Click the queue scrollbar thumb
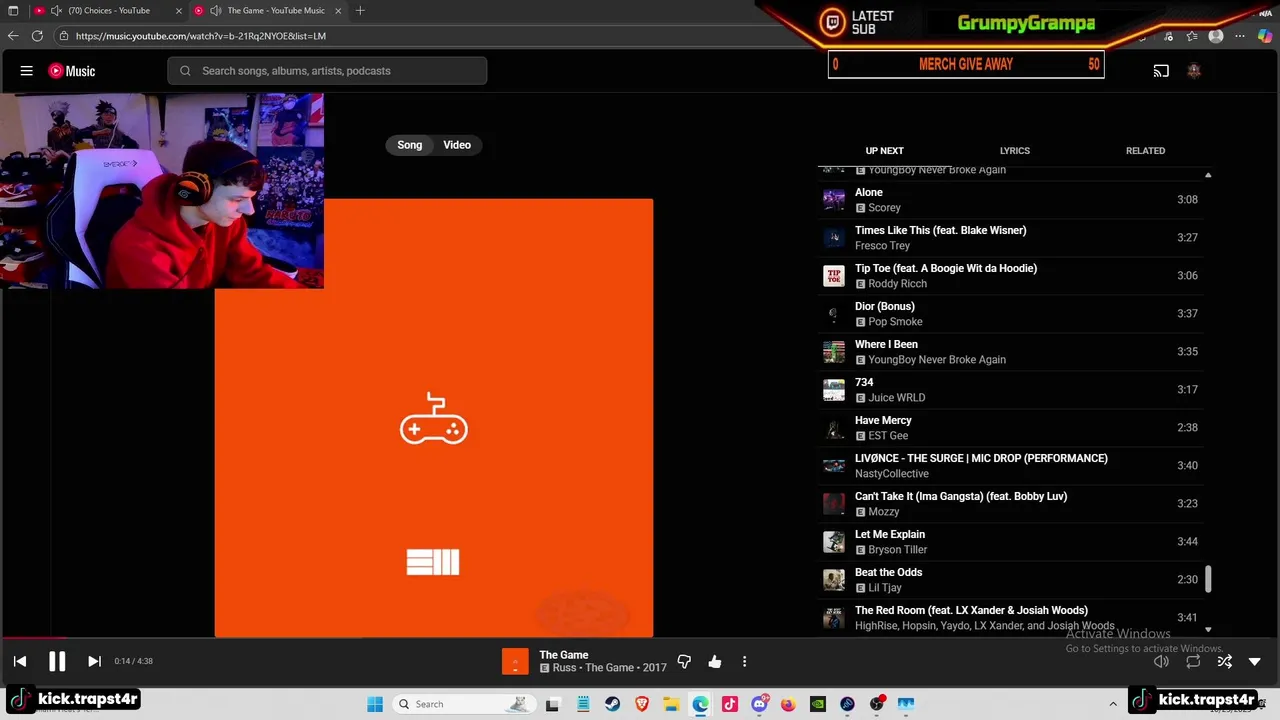 [x=1208, y=579]
